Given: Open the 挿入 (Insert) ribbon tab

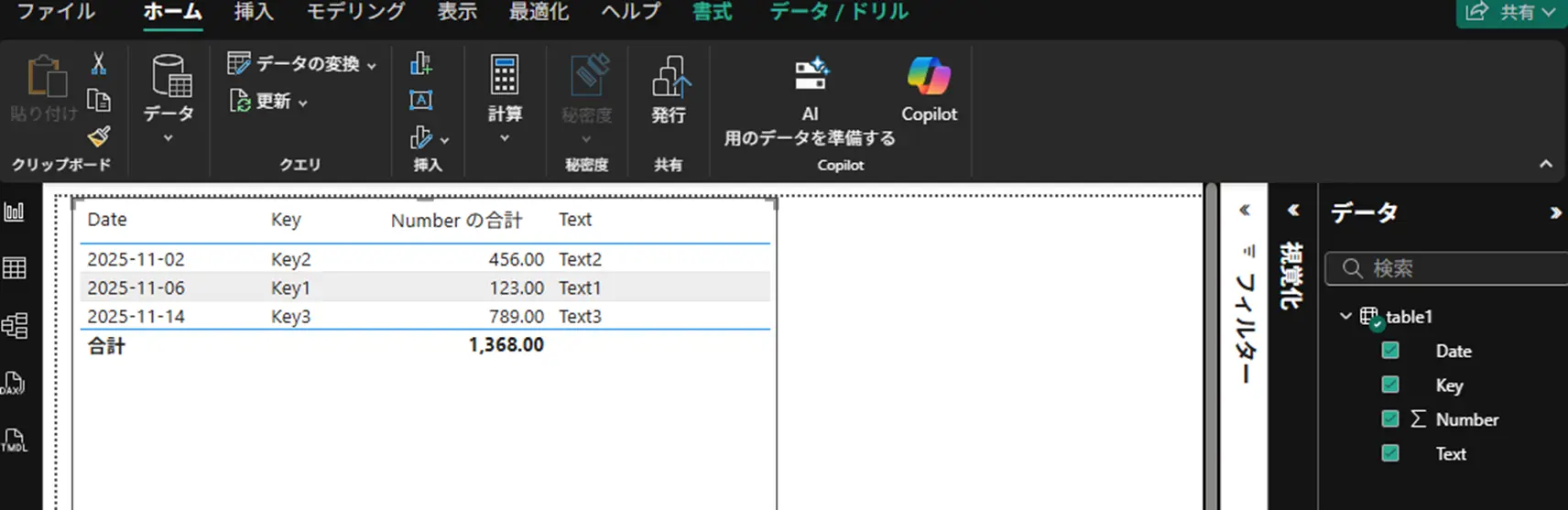Looking at the screenshot, I should (254, 12).
